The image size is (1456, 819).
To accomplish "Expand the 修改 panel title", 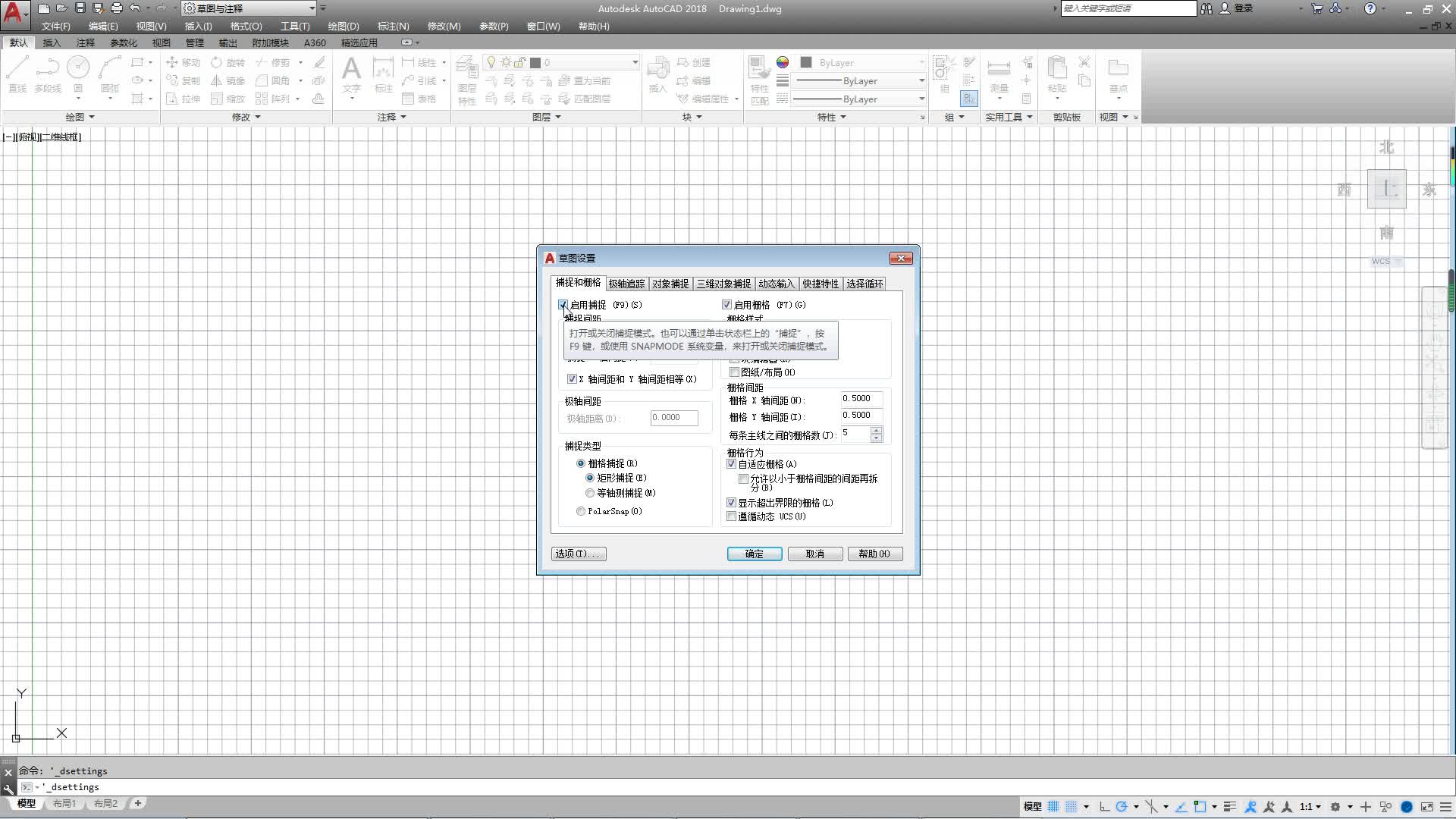I will click(246, 117).
